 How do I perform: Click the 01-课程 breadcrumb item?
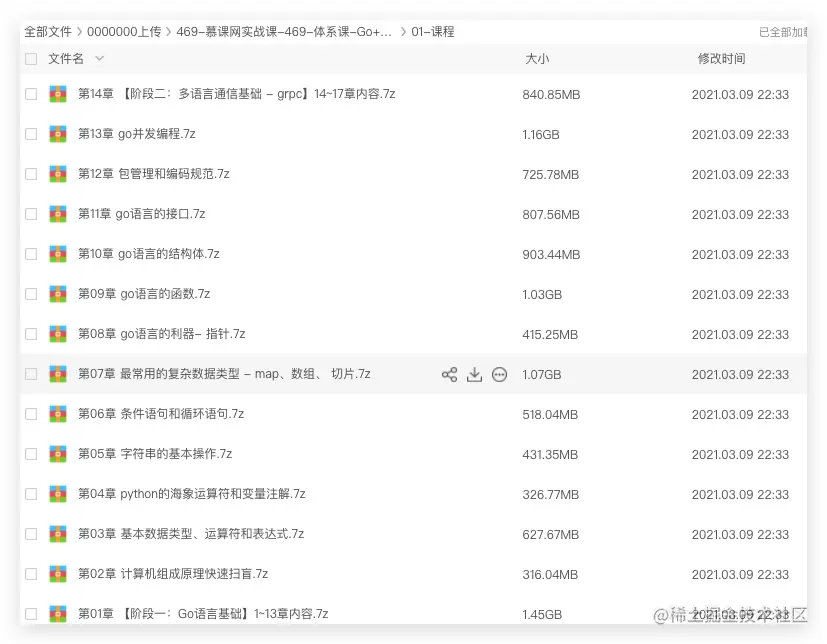point(433,31)
